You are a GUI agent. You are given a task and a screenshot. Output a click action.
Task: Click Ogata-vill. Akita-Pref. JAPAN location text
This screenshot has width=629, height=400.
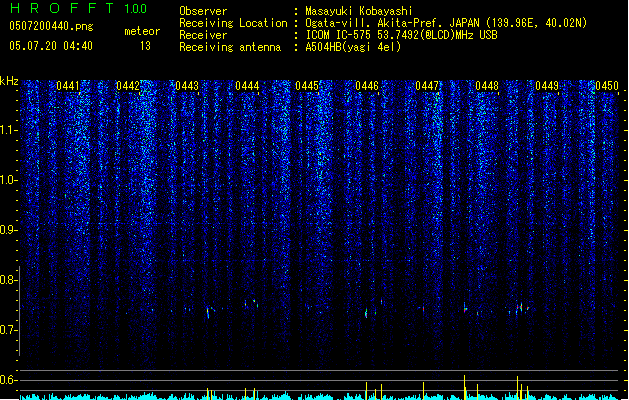tap(446, 23)
